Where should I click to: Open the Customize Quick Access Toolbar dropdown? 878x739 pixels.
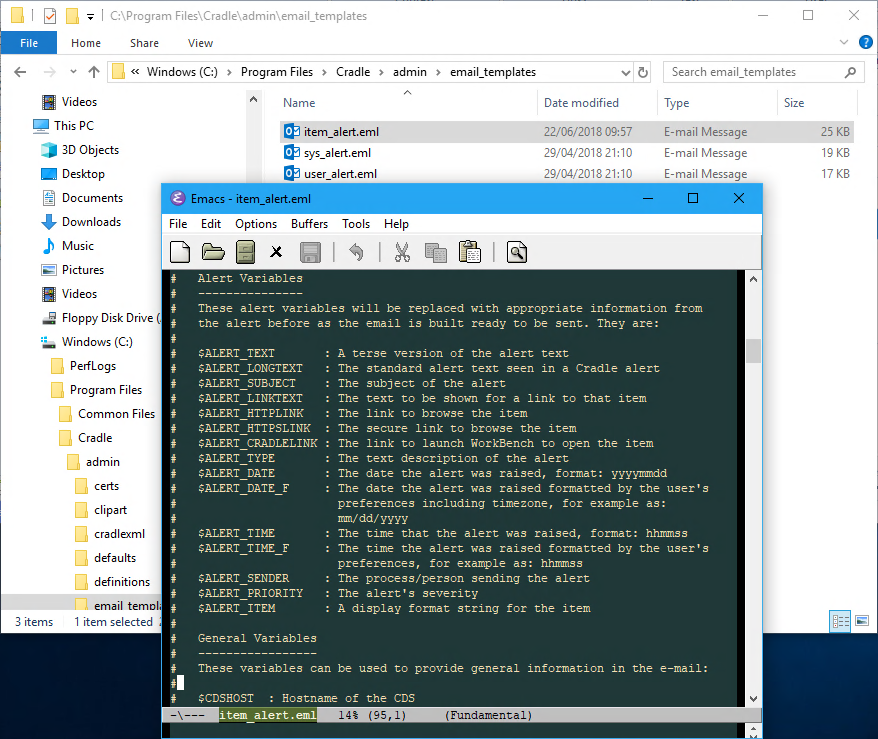pyautogui.click(x=90, y=16)
